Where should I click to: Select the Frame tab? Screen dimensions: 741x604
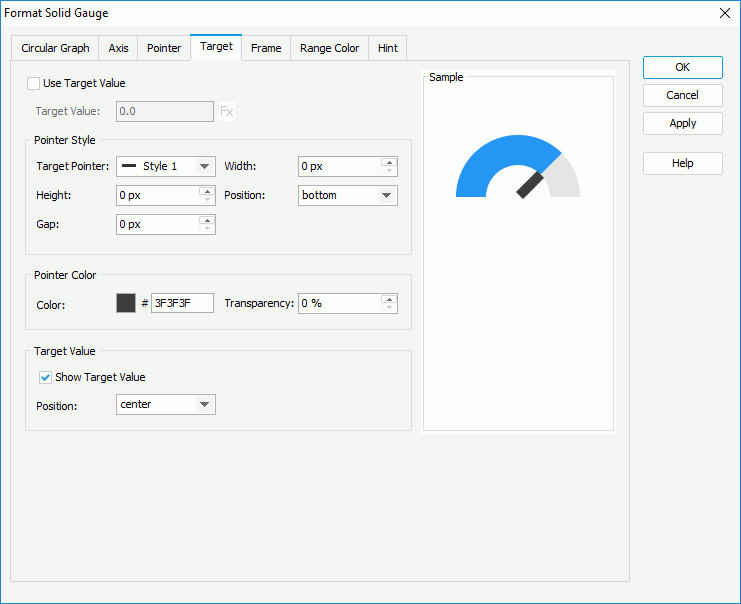pyautogui.click(x=266, y=48)
